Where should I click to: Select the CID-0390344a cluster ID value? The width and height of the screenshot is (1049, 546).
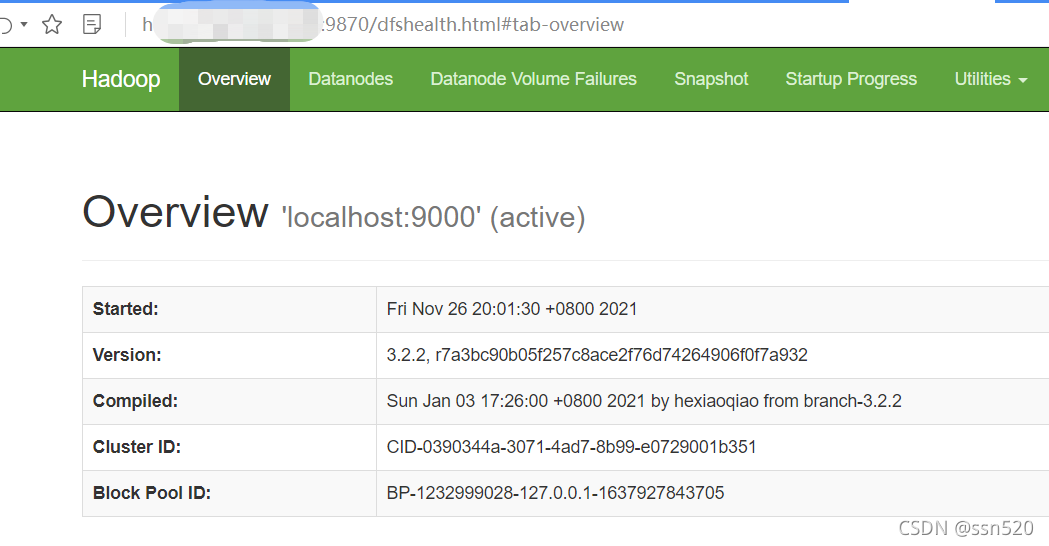tap(571, 447)
